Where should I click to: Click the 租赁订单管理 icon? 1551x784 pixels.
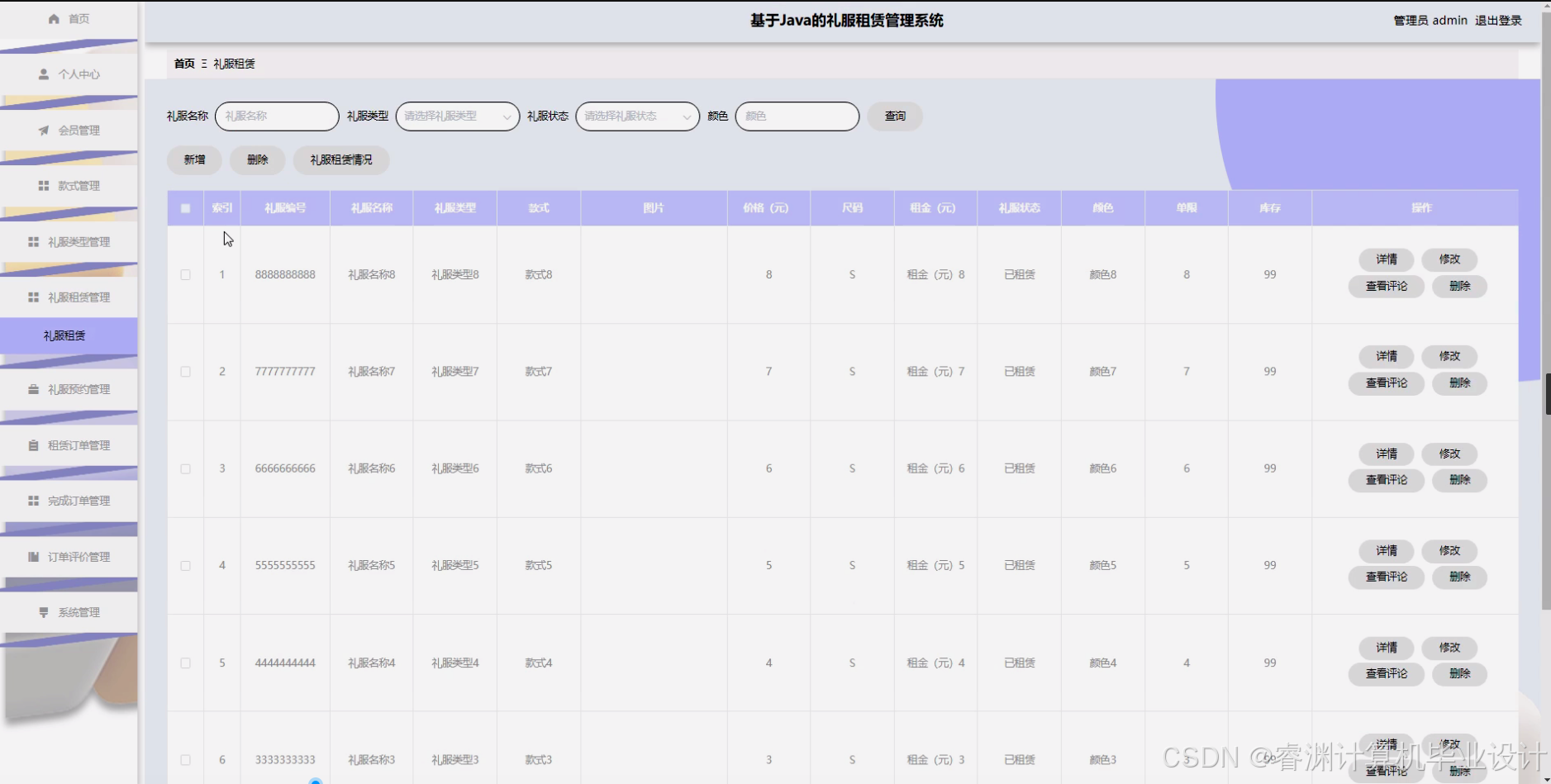(33, 444)
